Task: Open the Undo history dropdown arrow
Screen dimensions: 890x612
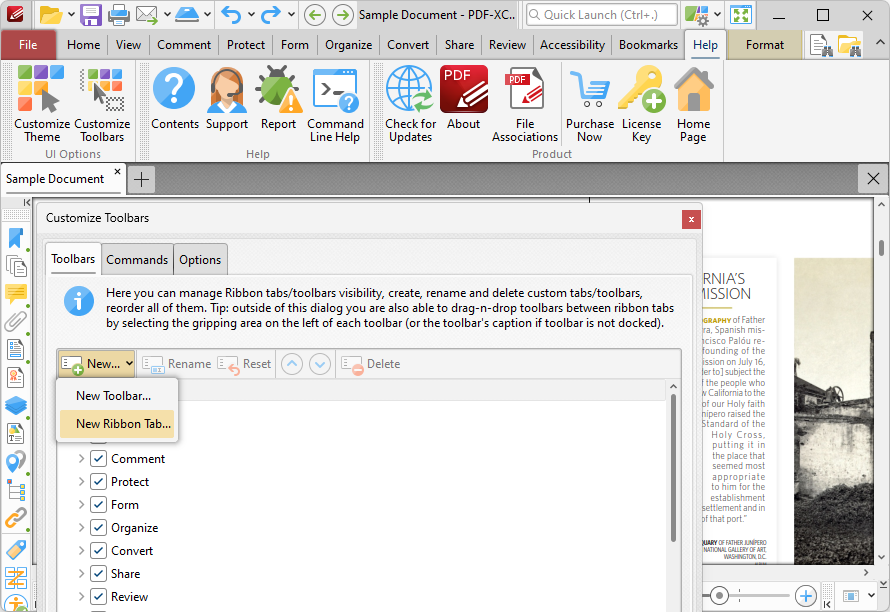Action: [x=251, y=15]
